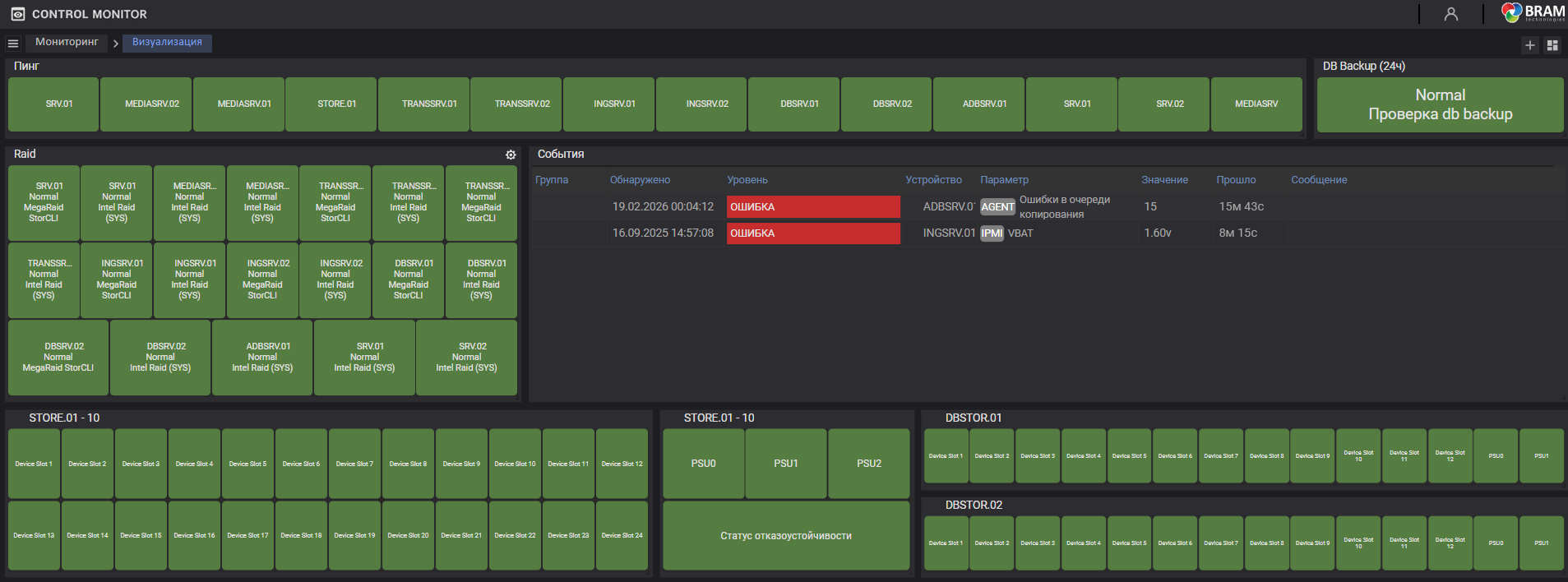Click the AGENT badge in events table
Screen dimensions: 1568x582
pyautogui.click(x=997, y=207)
